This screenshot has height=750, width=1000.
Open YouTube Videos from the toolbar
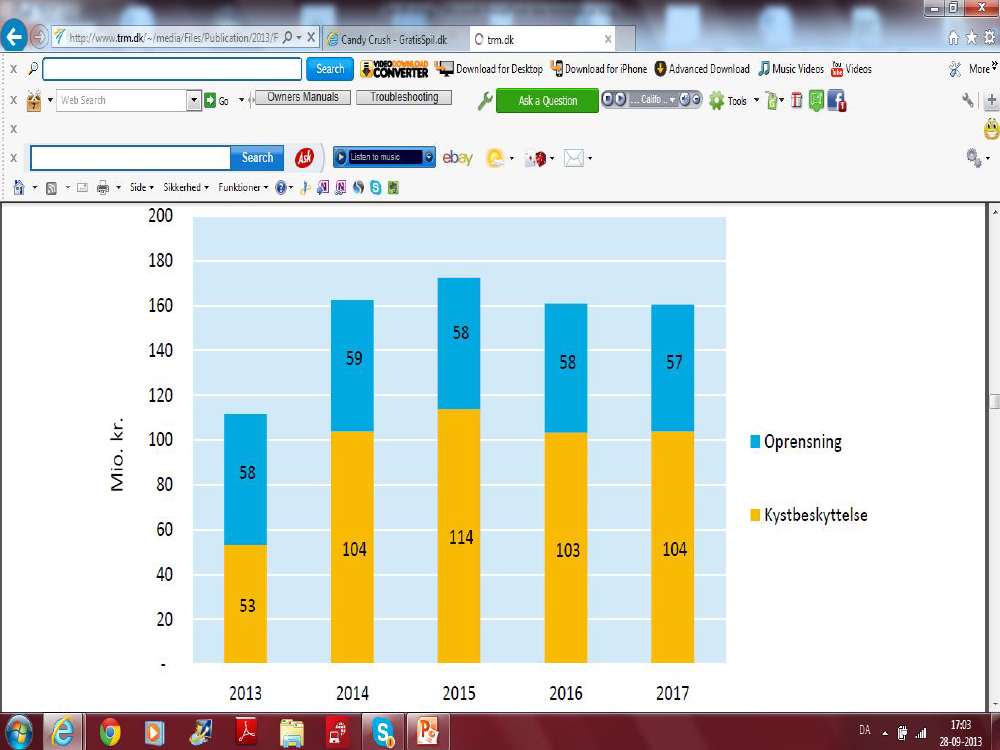(x=851, y=69)
